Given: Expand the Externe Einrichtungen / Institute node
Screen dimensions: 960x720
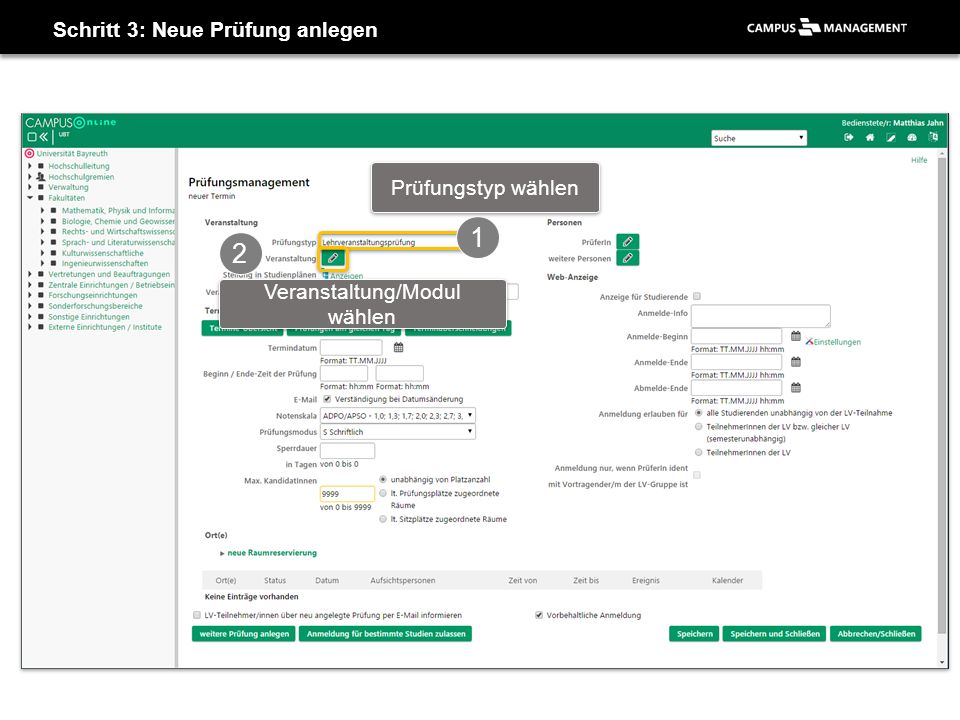Looking at the screenshot, I should [29, 328].
